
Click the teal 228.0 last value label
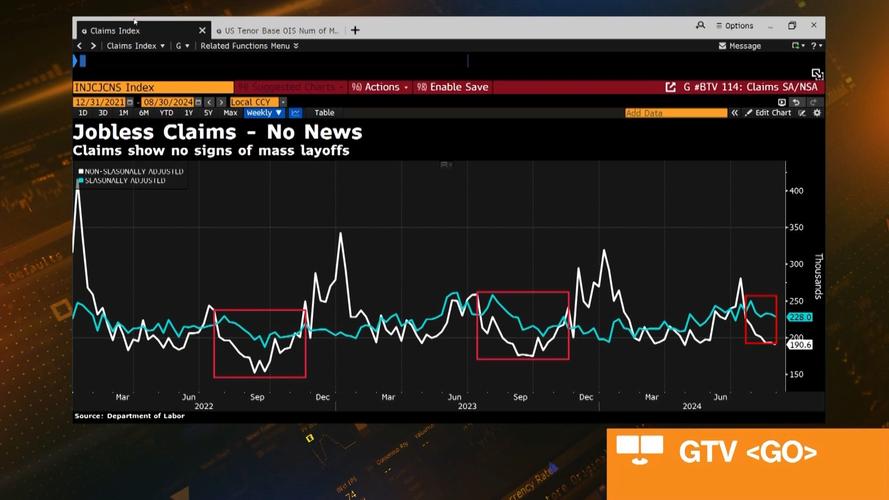800,317
